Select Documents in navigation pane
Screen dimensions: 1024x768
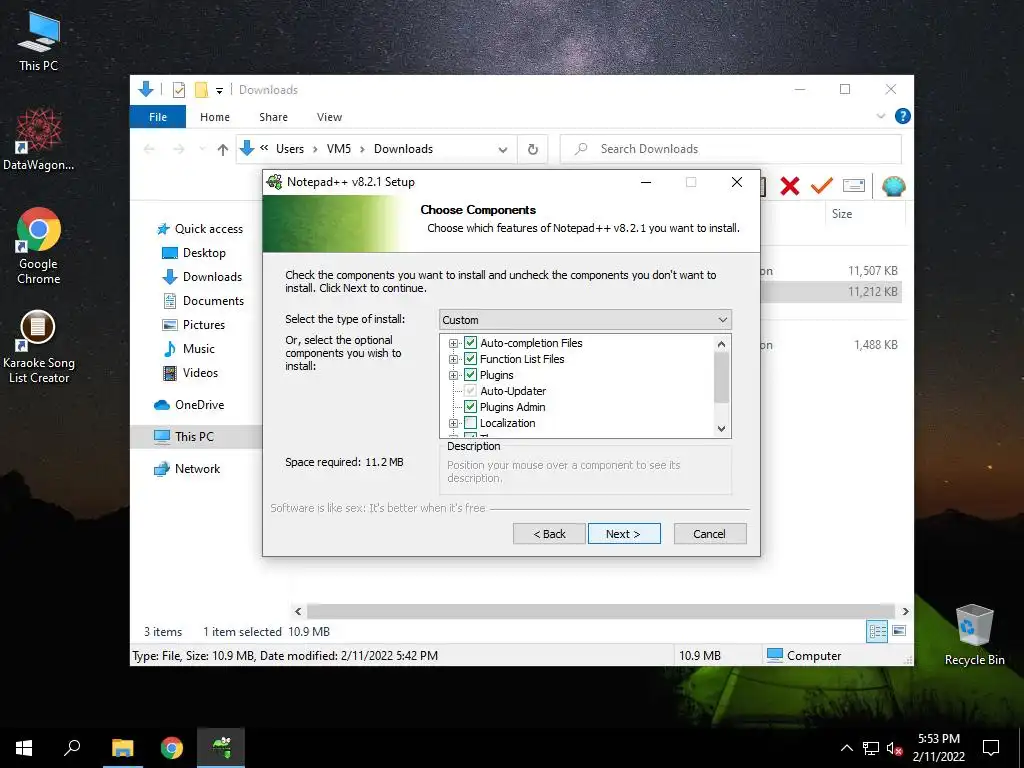(x=203, y=300)
